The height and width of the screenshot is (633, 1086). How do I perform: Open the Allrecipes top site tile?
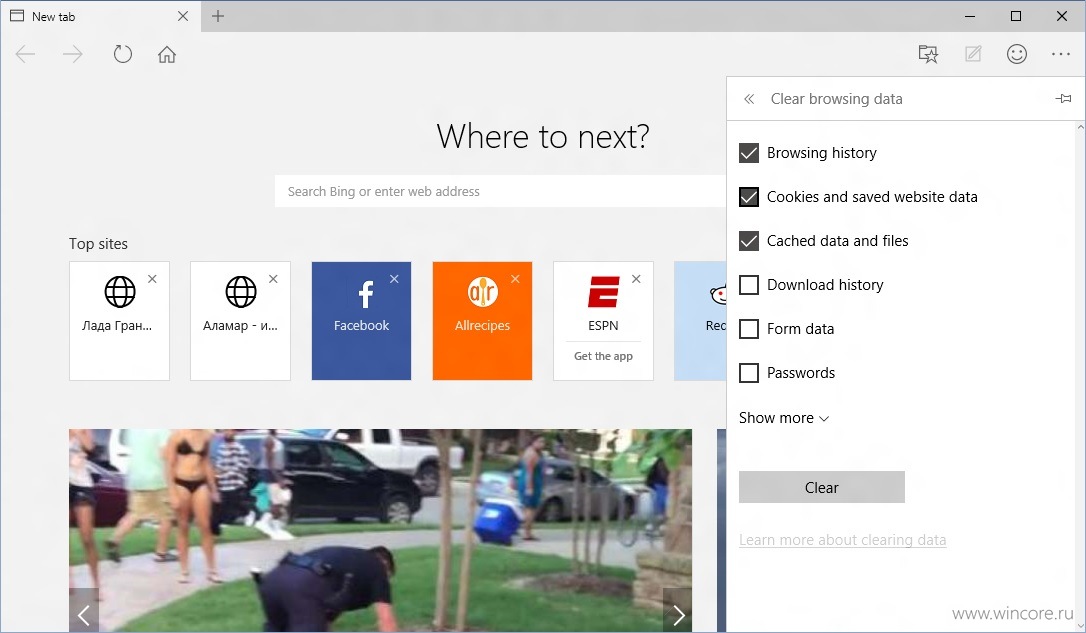click(482, 321)
